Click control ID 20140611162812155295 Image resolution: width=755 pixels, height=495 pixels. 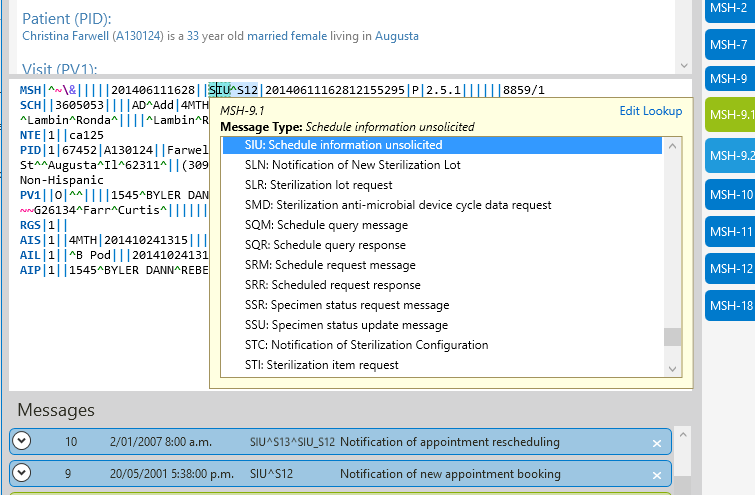[335, 90]
